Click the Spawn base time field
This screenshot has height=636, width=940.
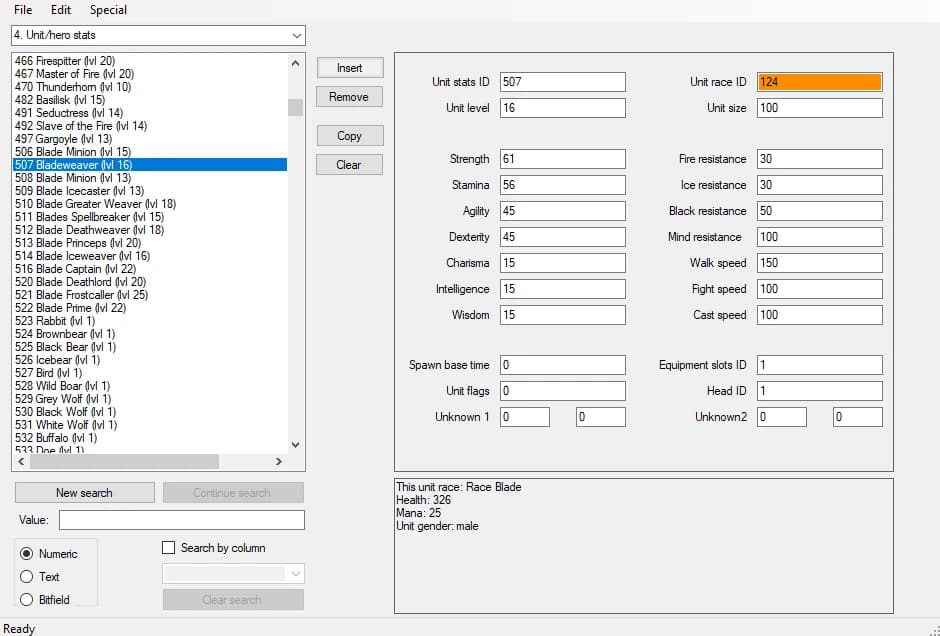coord(563,365)
